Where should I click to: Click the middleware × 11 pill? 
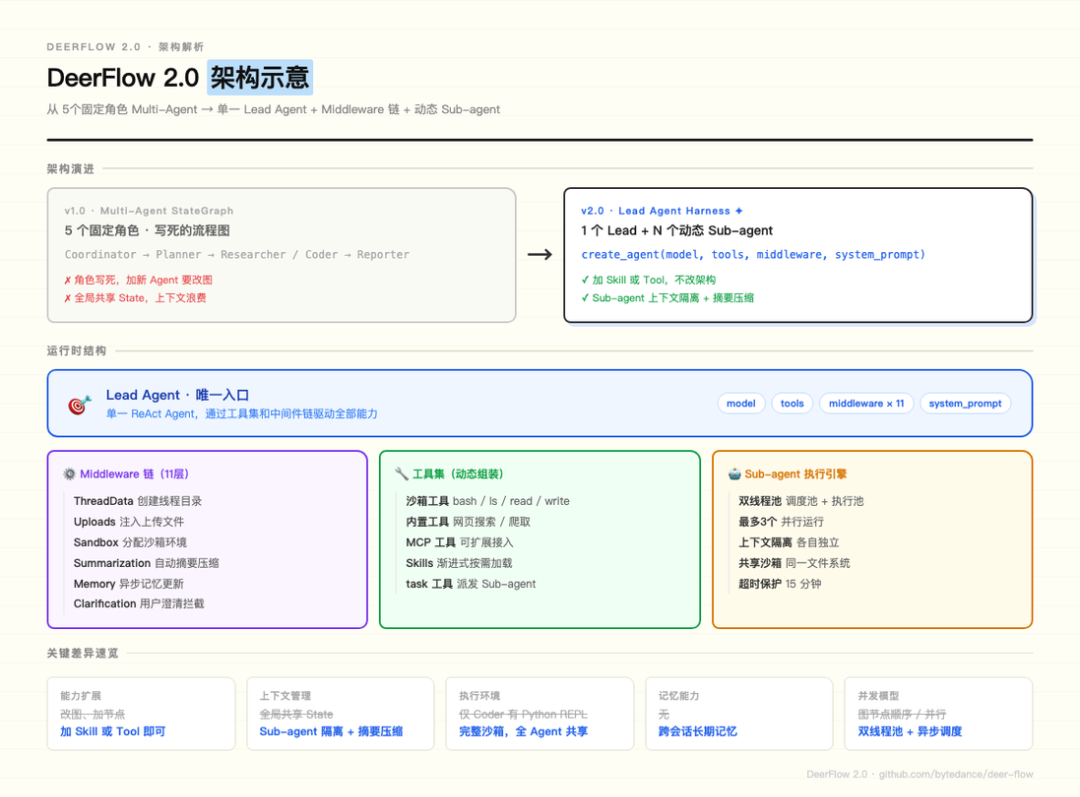tap(866, 403)
